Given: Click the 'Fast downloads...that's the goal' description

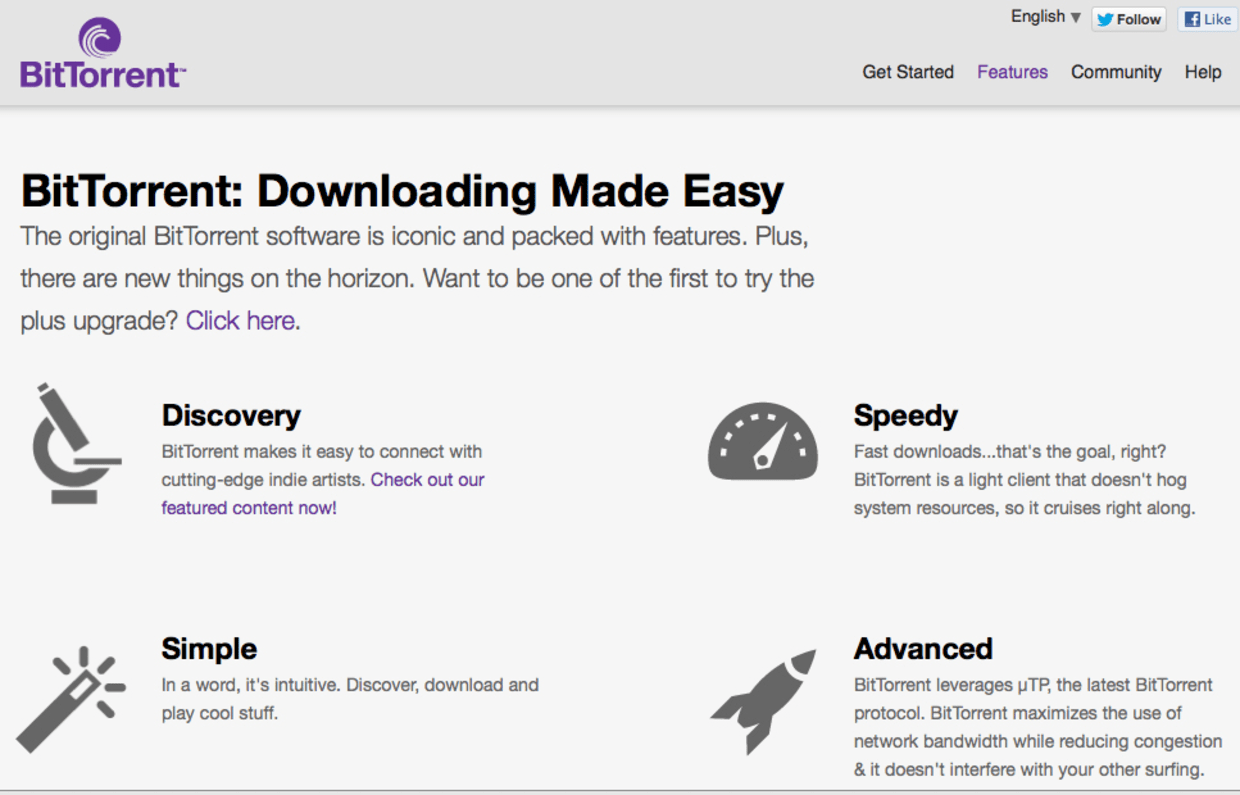Looking at the screenshot, I should tap(1025, 480).
